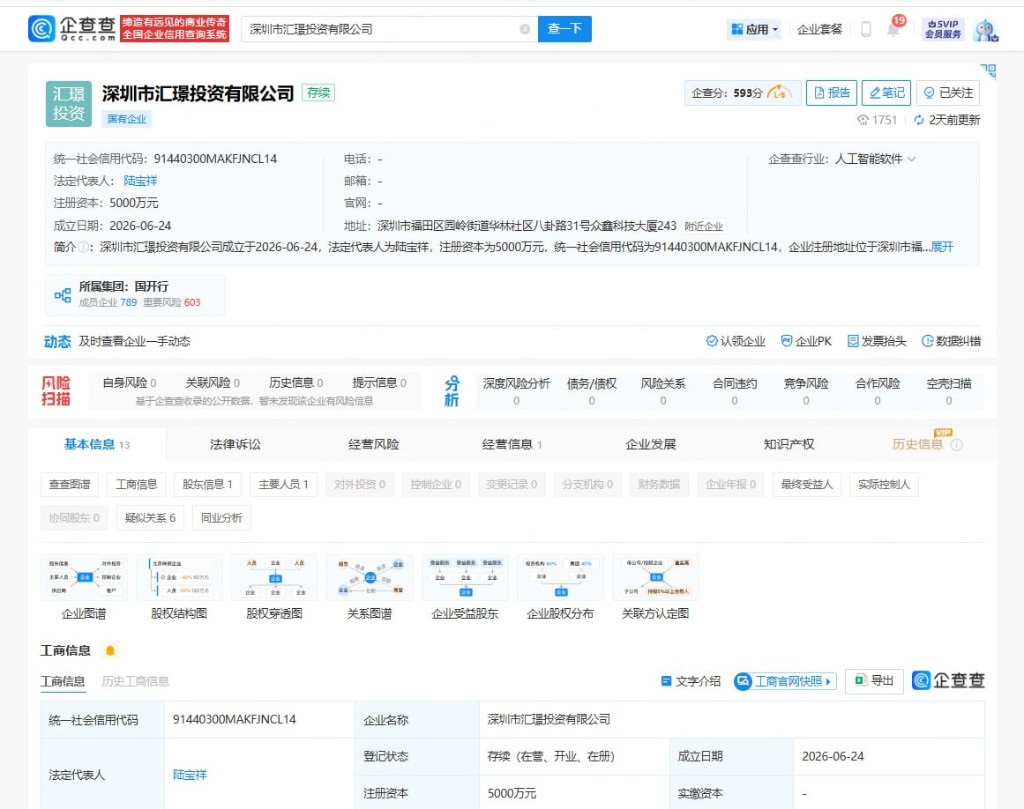Toggle the 已关注 follow button
Image resolution: width=1024 pixels, height=809 pixels.
click(x=948, y=93)
